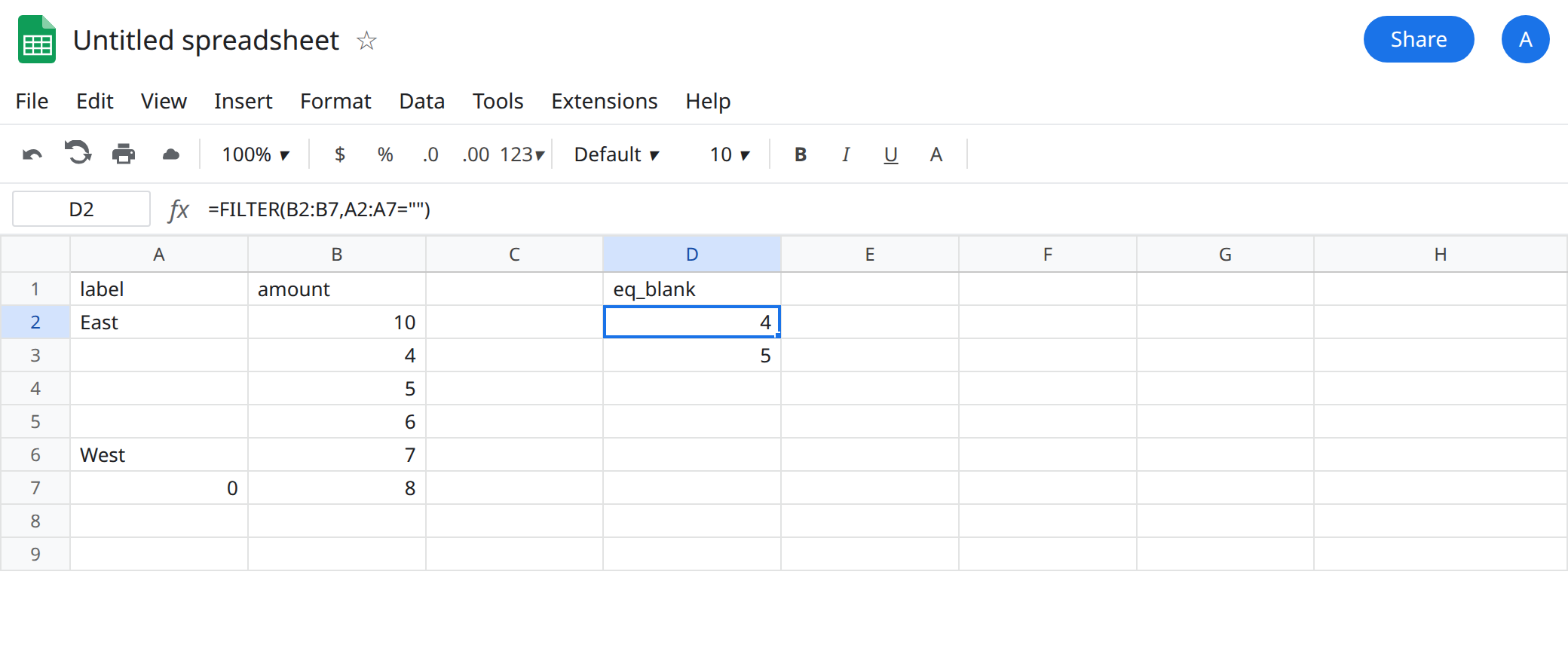Open the text color picker

(x=936, y=154)
